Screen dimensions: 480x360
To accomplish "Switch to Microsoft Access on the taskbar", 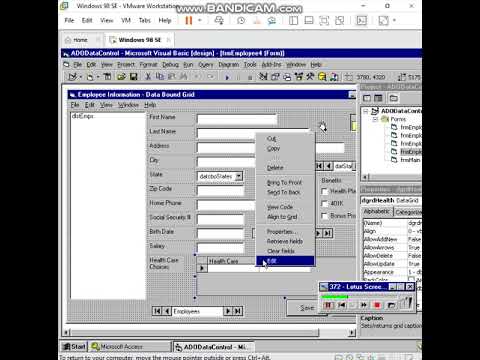I will point(131,347).
